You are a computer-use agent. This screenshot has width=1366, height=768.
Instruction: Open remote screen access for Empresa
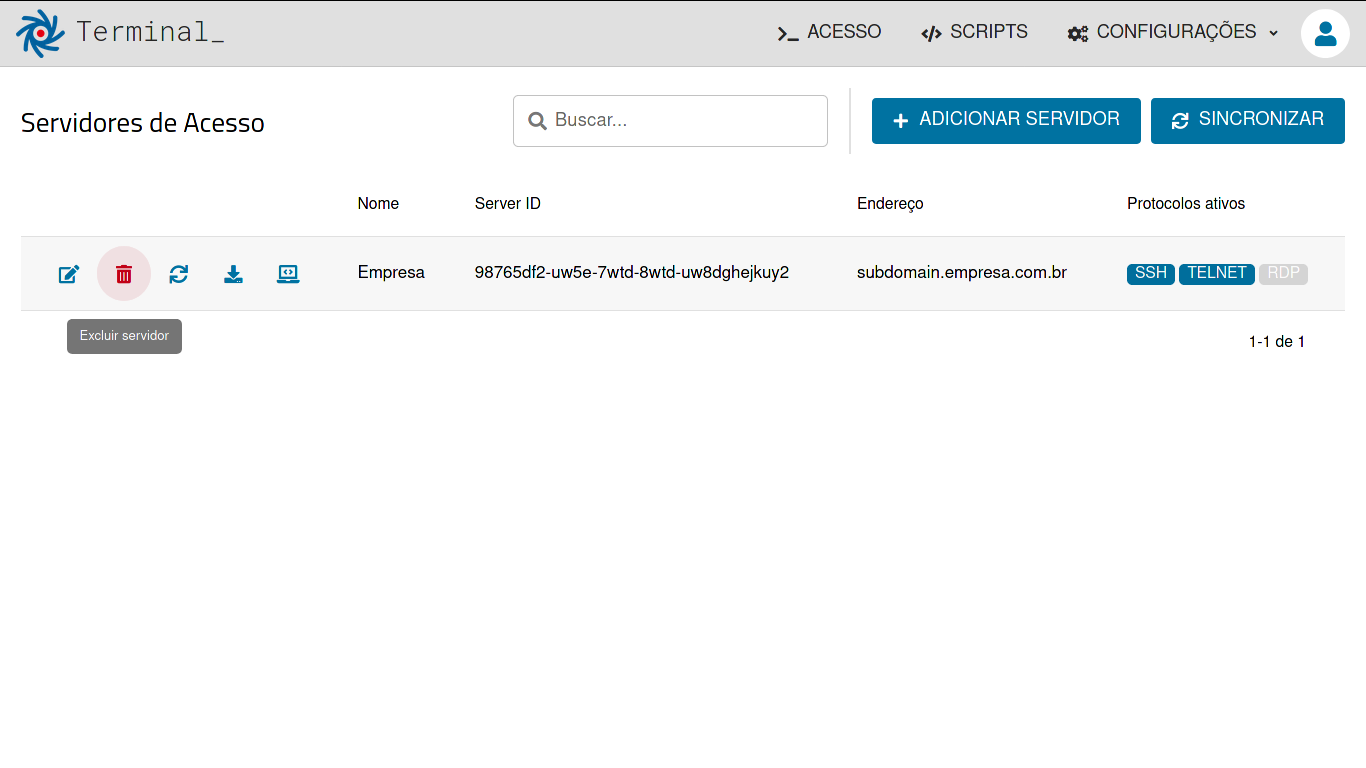point(288,274)
